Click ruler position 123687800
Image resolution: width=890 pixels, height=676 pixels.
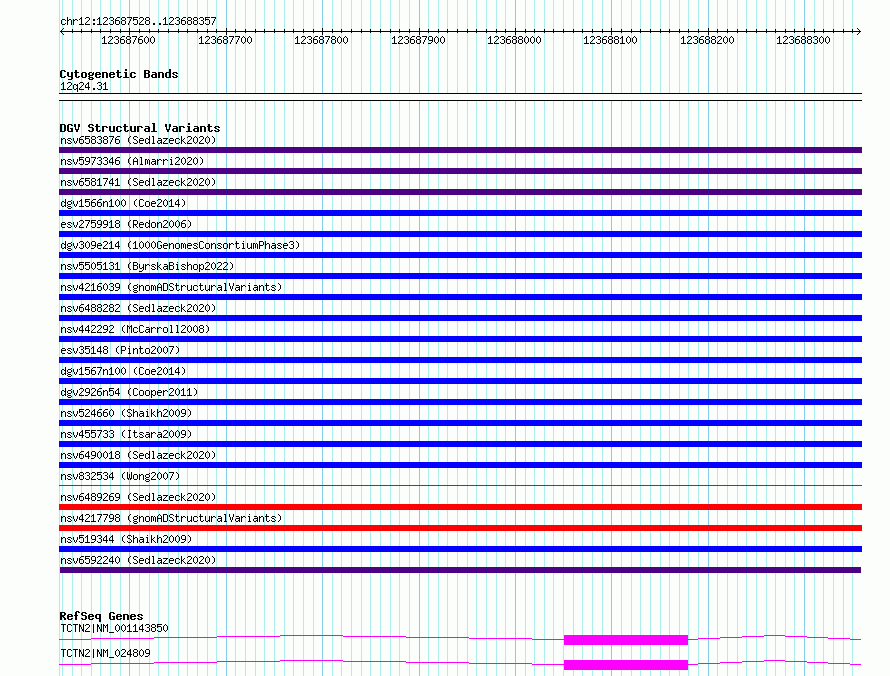click(321, 40)
